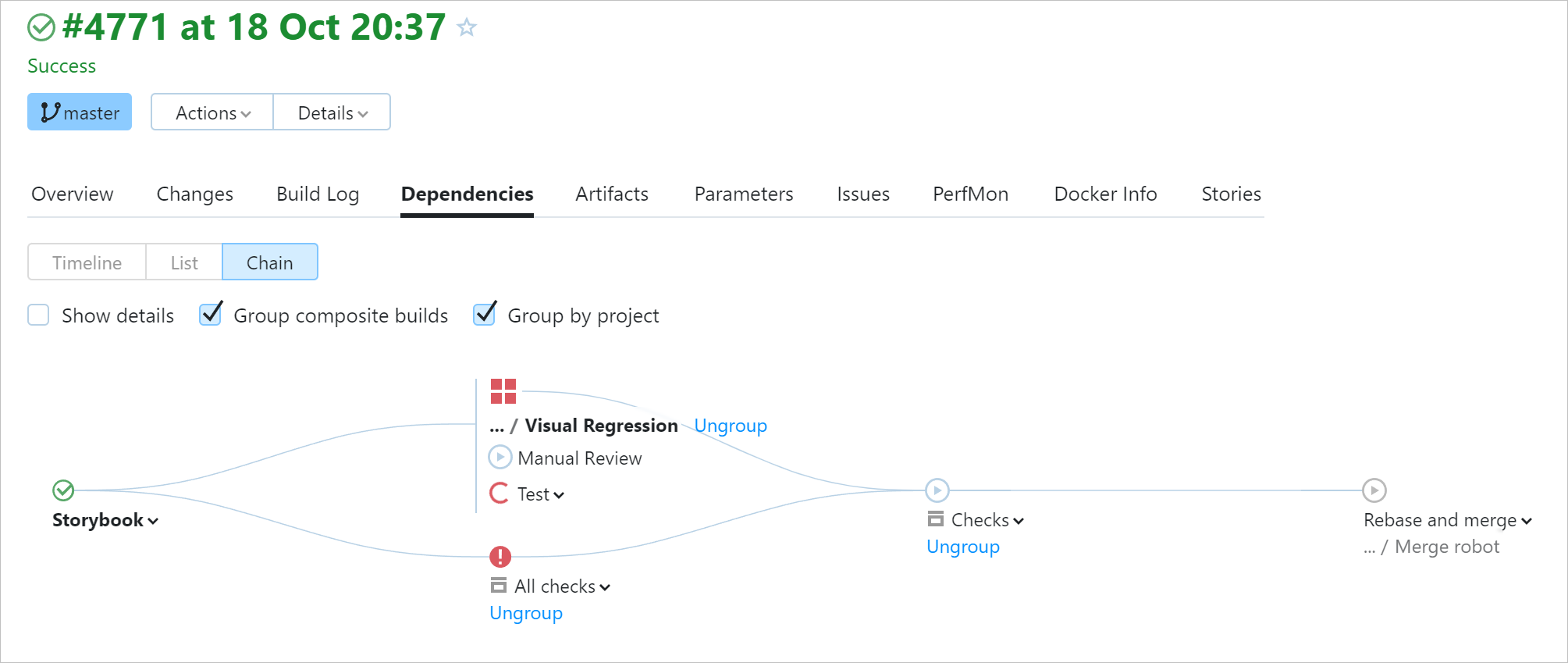Click the master branch button
Viewport: 1568px width, 663px height.
point(80,112)
